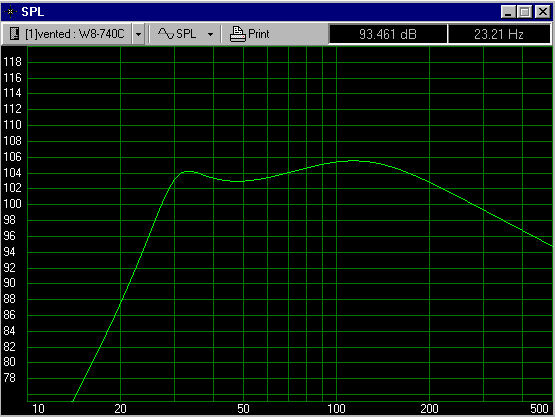Image resolution: width=555 pixels, height=417 pixels.
Task: Click the 10 Hz axis label
Action: pos(38,409)
